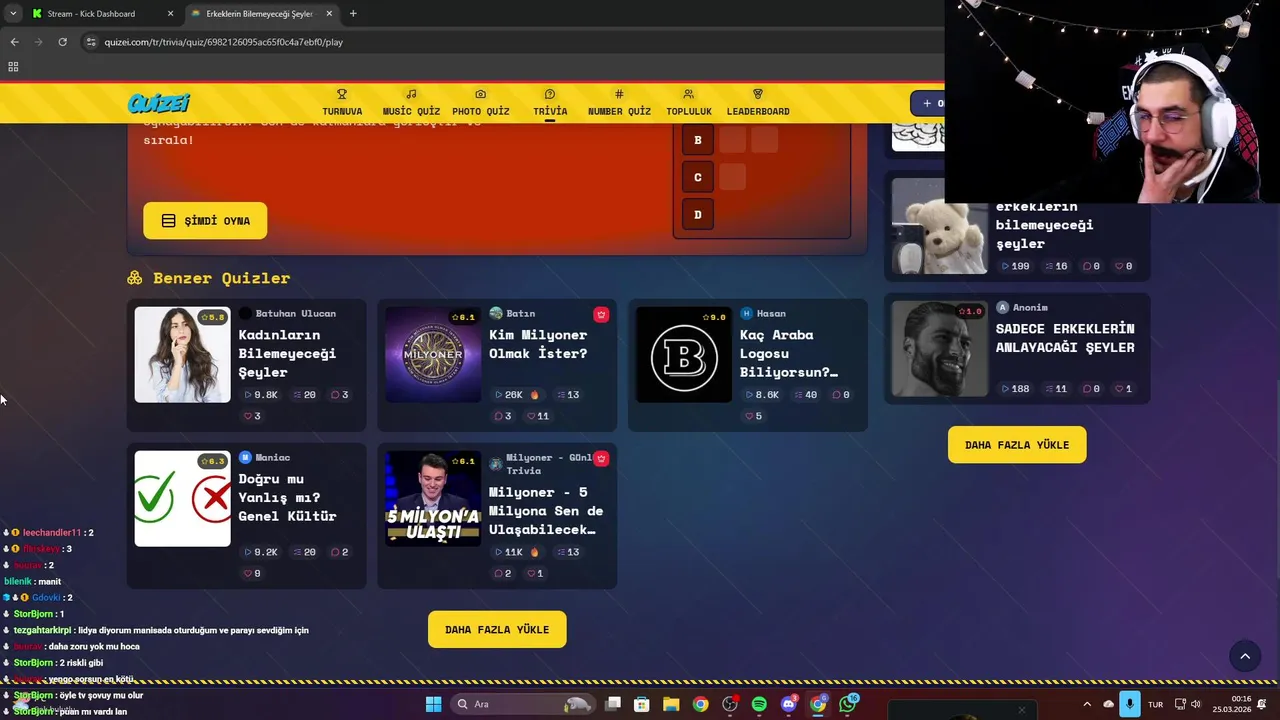Image resolution: width=1280 pixels, height=720 pixels.
Task: Open Kaç Araba Logosu Biliyorsun quiz thumbnail
Action: point(684,355)
